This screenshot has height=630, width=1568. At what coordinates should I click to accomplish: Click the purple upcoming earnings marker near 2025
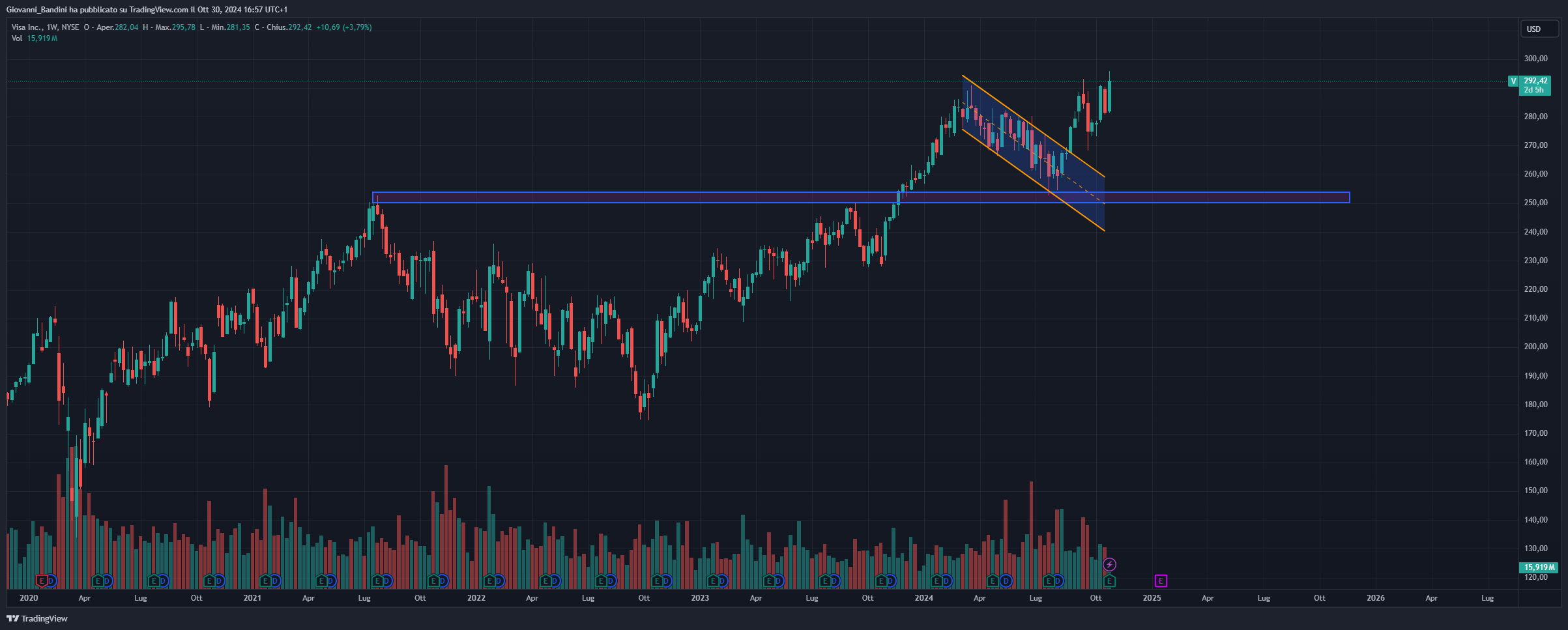coord(1161,580)
